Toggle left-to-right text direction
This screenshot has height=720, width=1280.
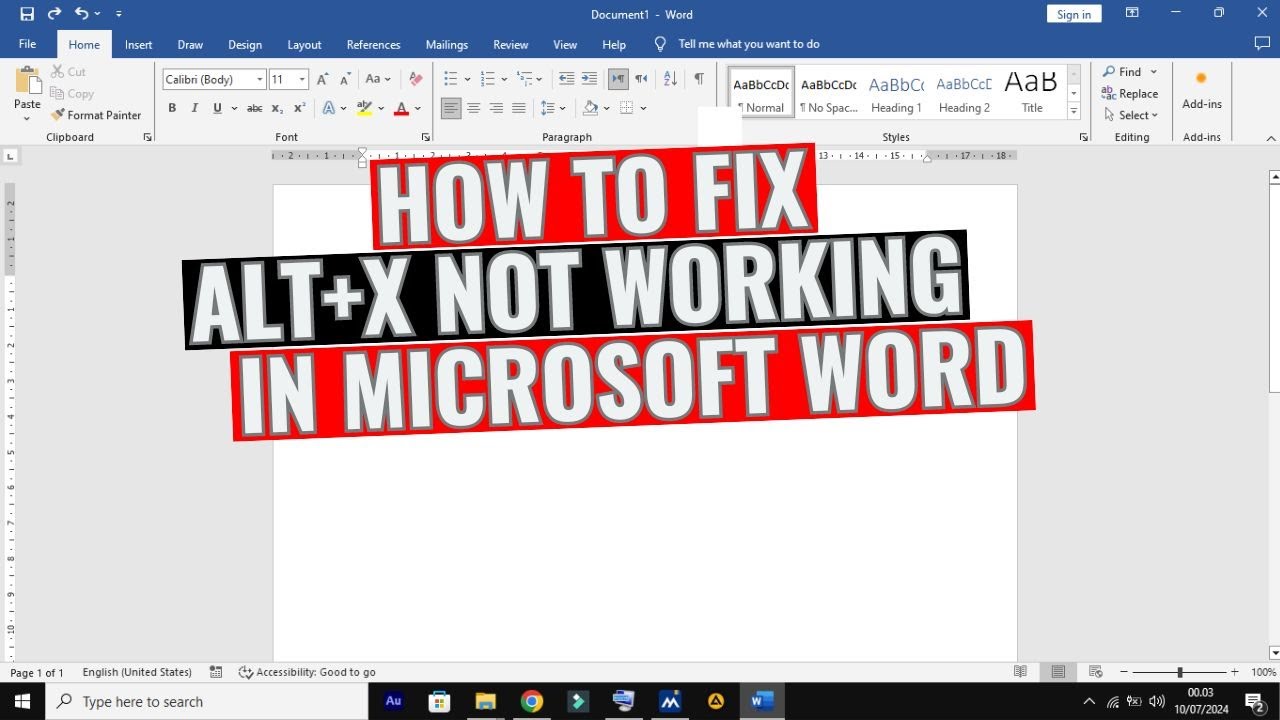[x=618, y=79]
